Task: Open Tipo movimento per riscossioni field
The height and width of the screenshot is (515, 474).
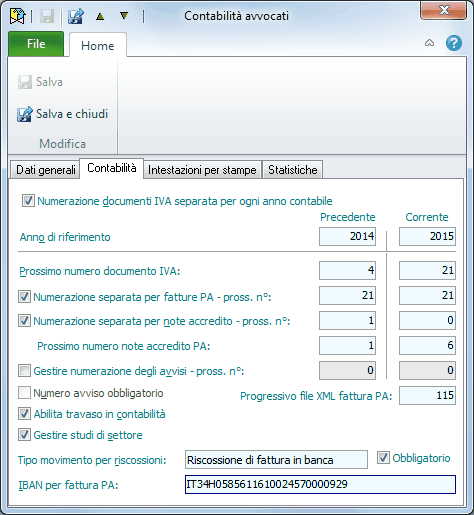Action: coord(276,460)
